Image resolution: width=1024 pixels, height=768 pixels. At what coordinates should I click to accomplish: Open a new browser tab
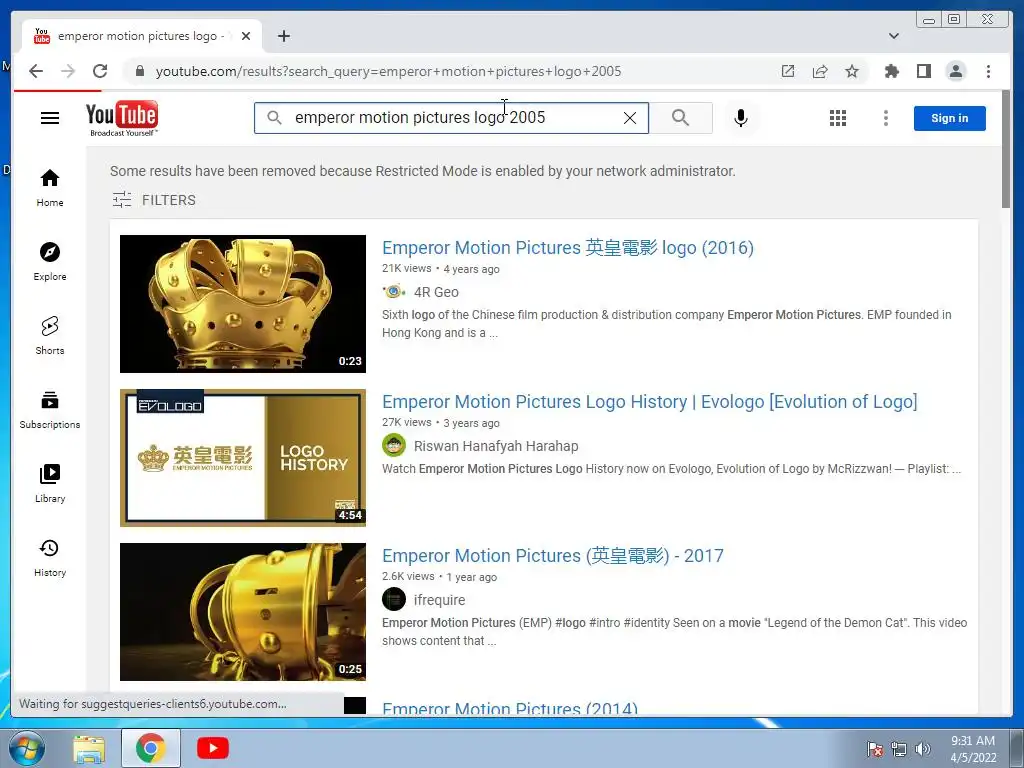click(x=283, y=36)
